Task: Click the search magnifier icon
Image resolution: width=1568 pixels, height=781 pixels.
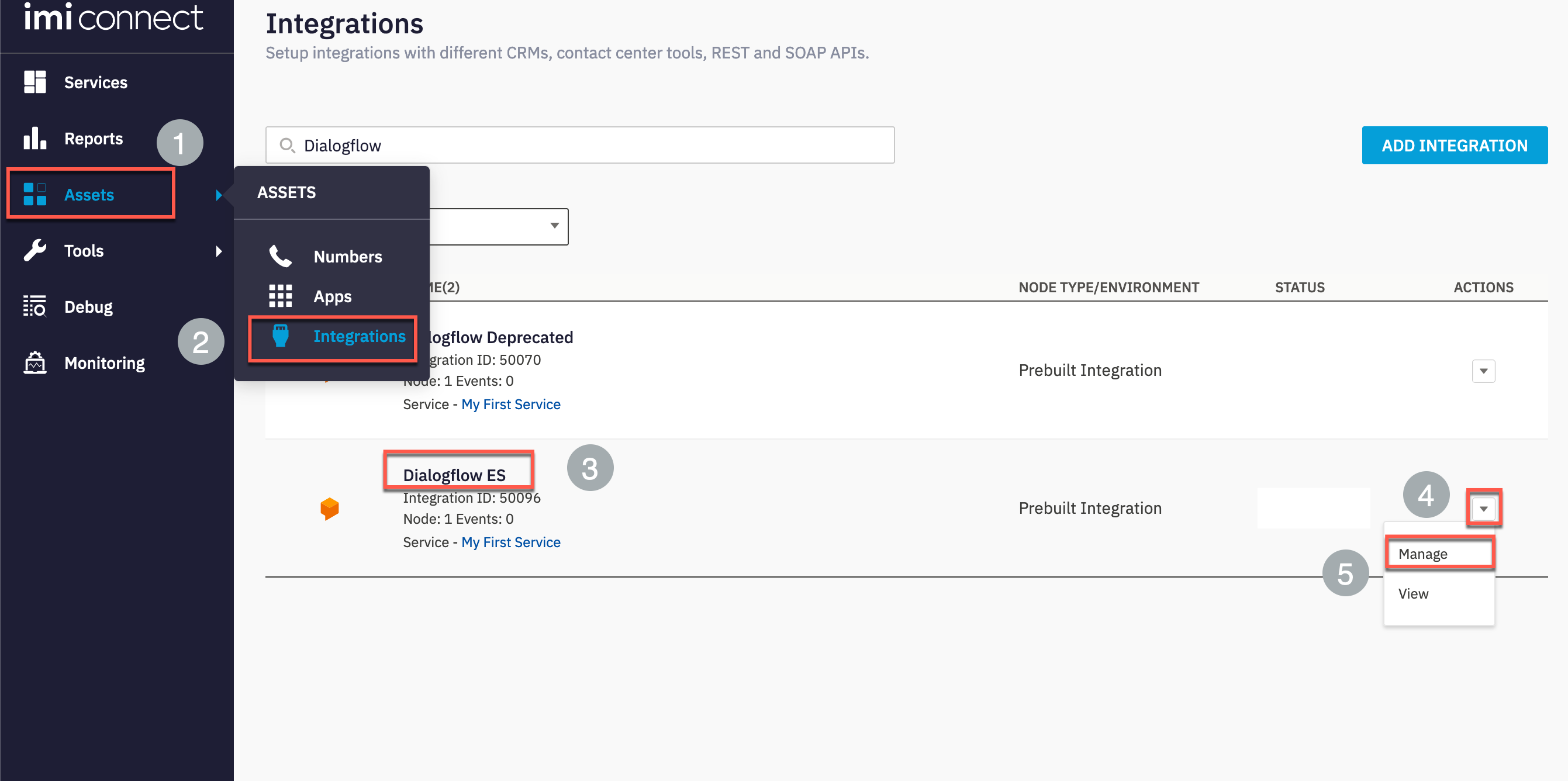Action: pyautogui.click(x=286, y=146)
